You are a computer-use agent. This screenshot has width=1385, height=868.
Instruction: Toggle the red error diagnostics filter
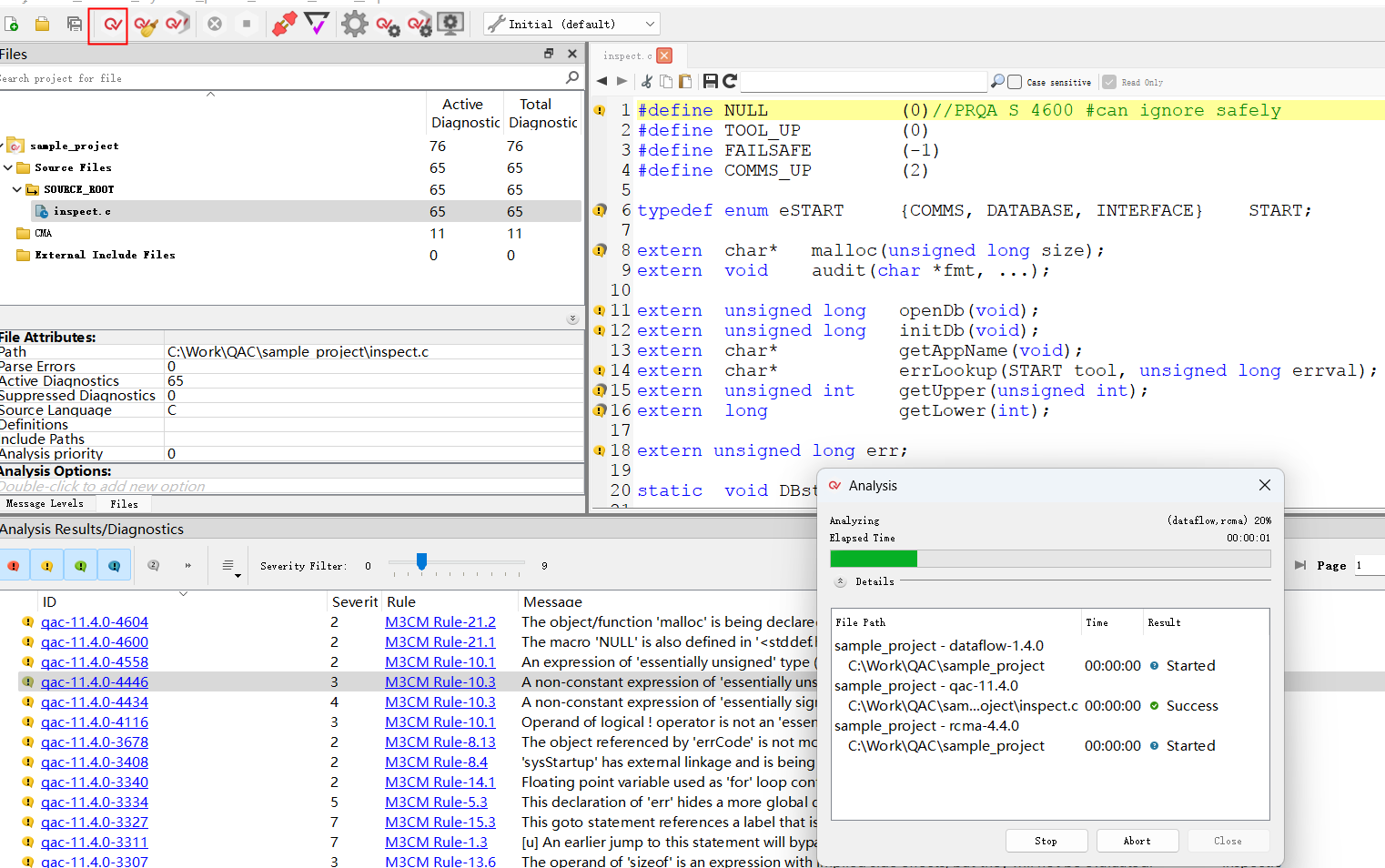pyautogui.click(x=14, y=566)
